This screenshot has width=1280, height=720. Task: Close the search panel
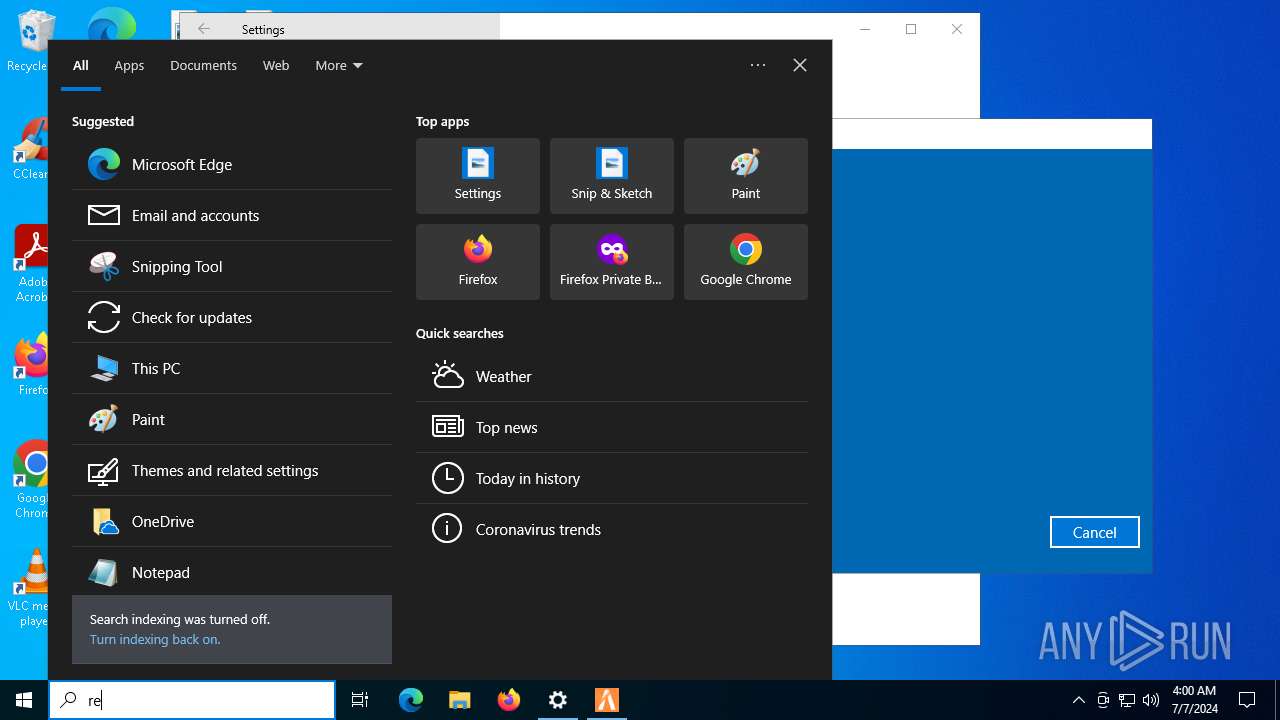pyautogui.click(x=800, y=65)
